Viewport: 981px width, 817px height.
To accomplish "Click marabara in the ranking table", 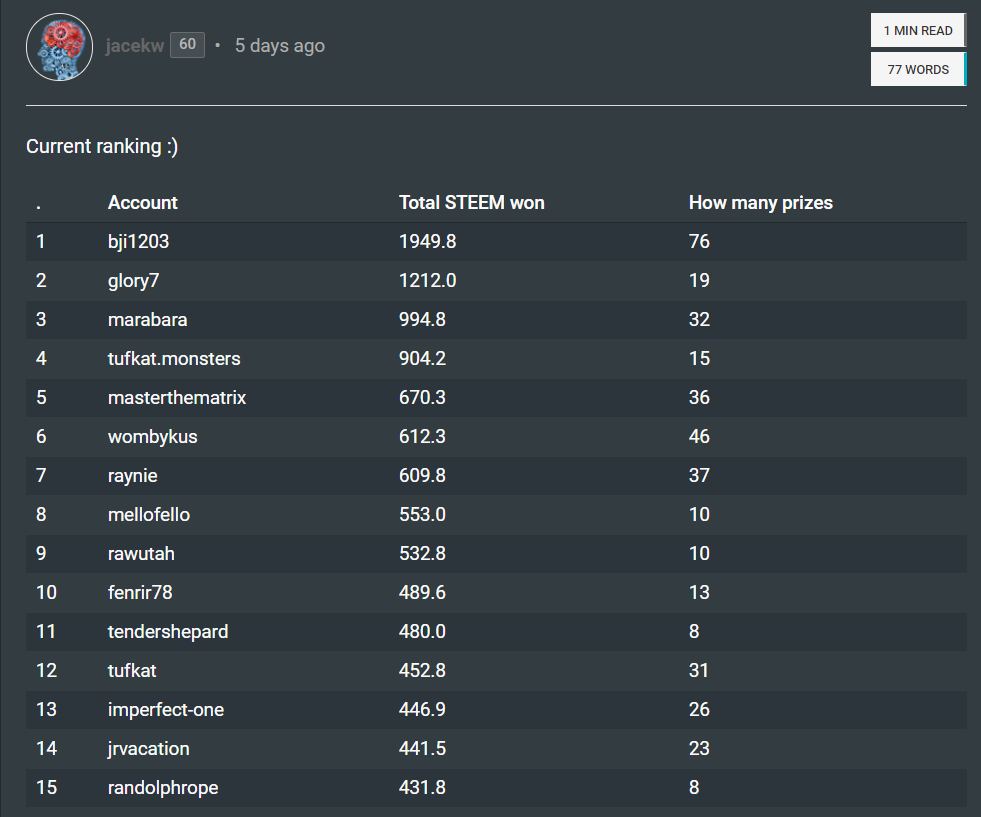I will pyautogui.click(x=147, y=320).
